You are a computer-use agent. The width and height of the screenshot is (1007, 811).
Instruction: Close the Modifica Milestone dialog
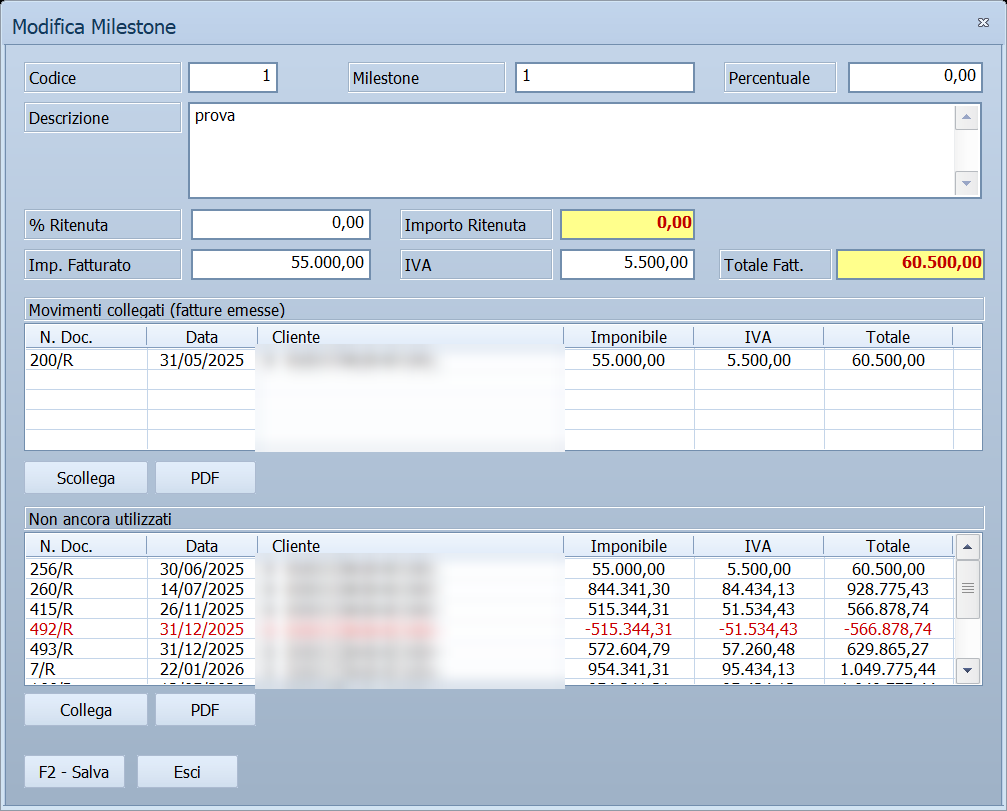coord(983,22)
